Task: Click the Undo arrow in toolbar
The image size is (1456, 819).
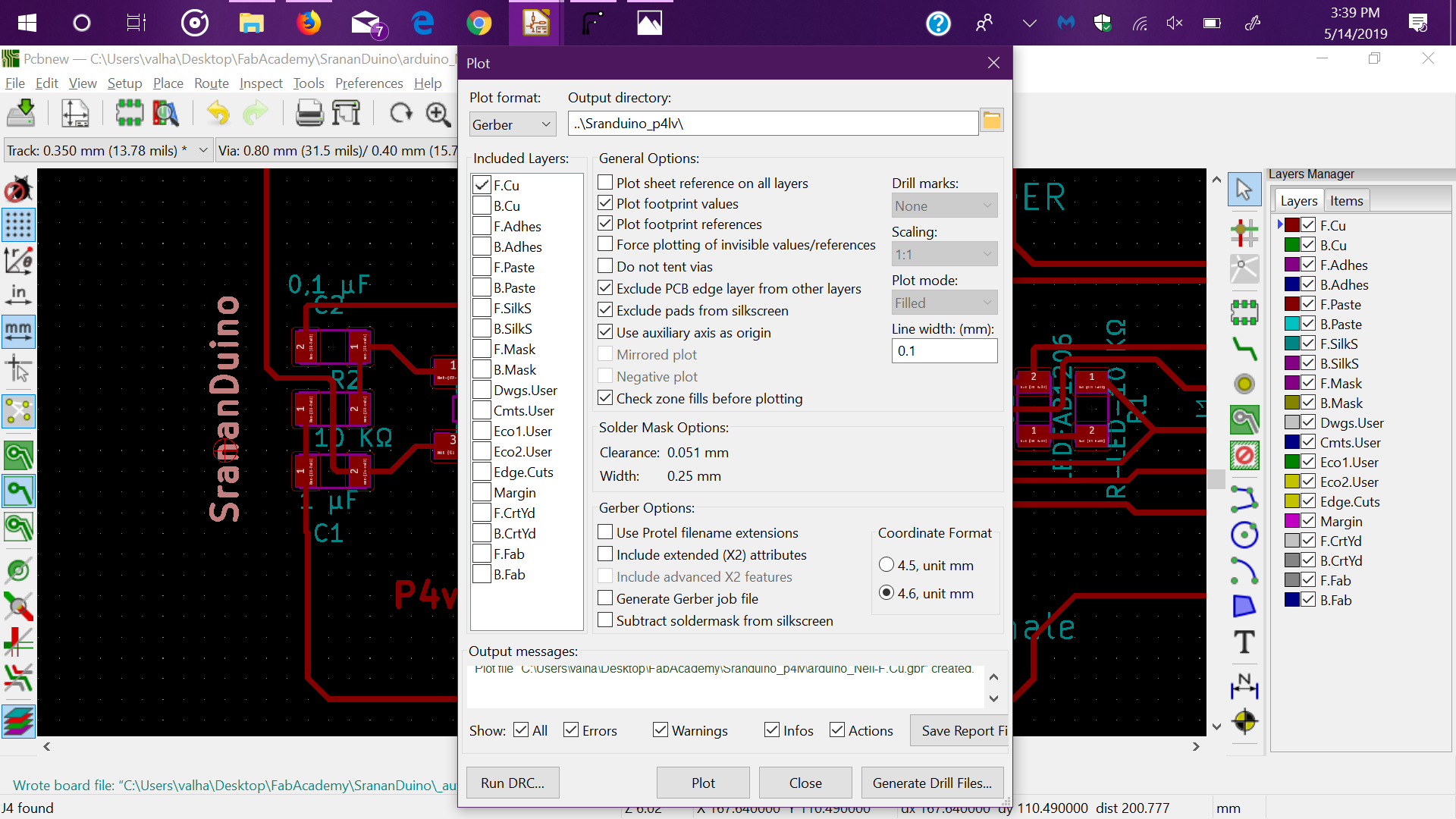Action: (x=218, y=114)
